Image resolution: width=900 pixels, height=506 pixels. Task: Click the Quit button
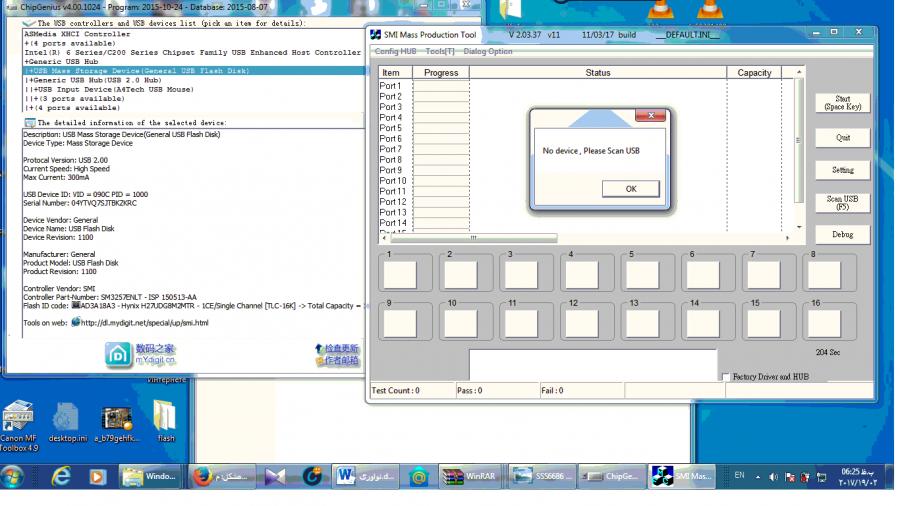pos(842,138)
